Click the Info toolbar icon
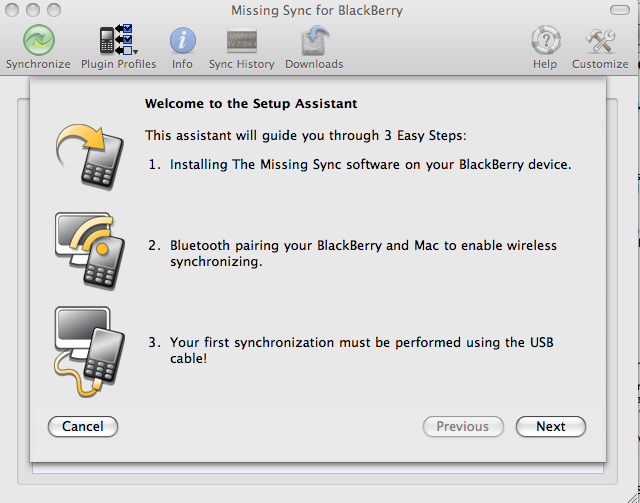This screenshot has height=503, width=640. tap(182, 41)
